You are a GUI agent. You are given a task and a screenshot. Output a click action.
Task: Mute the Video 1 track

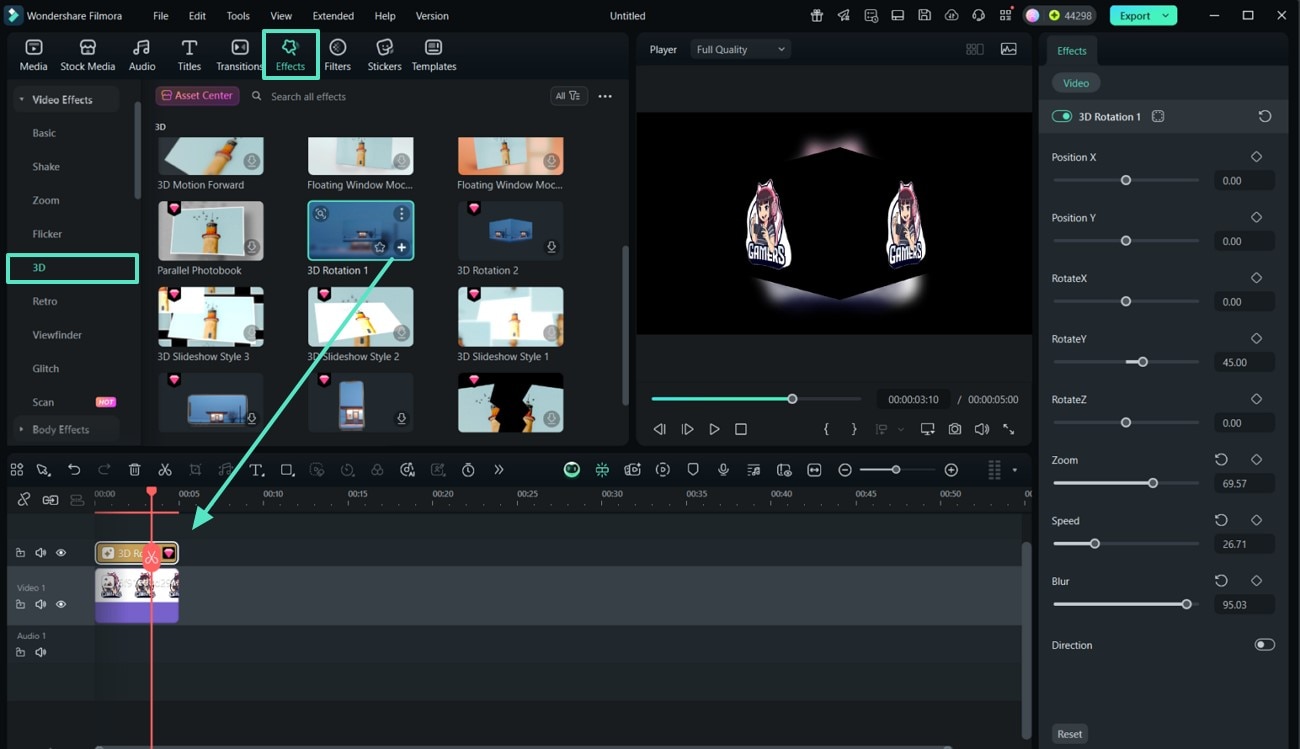click(41, 605)
